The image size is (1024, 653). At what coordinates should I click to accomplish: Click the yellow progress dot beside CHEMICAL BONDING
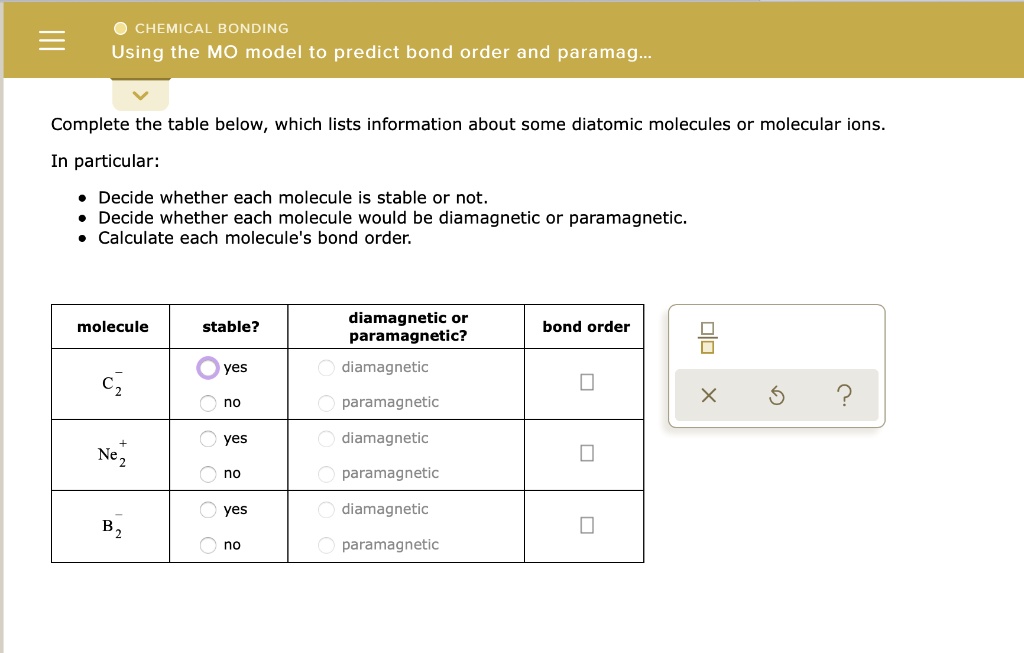coord(120,29)
